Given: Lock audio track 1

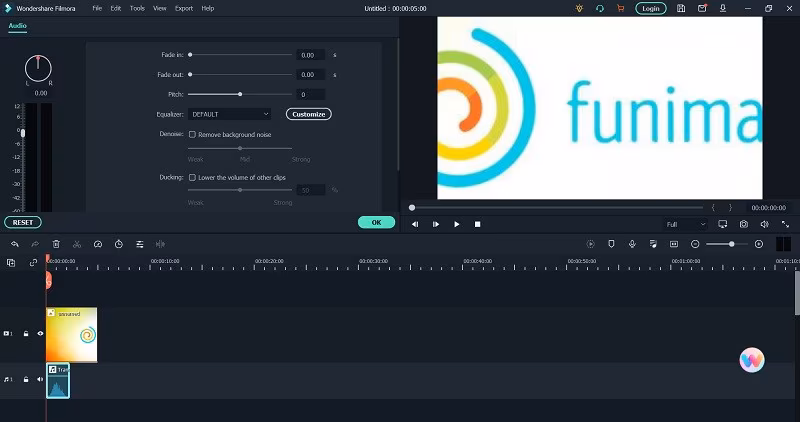Looking at the screenshot, I should coord(26,380).
